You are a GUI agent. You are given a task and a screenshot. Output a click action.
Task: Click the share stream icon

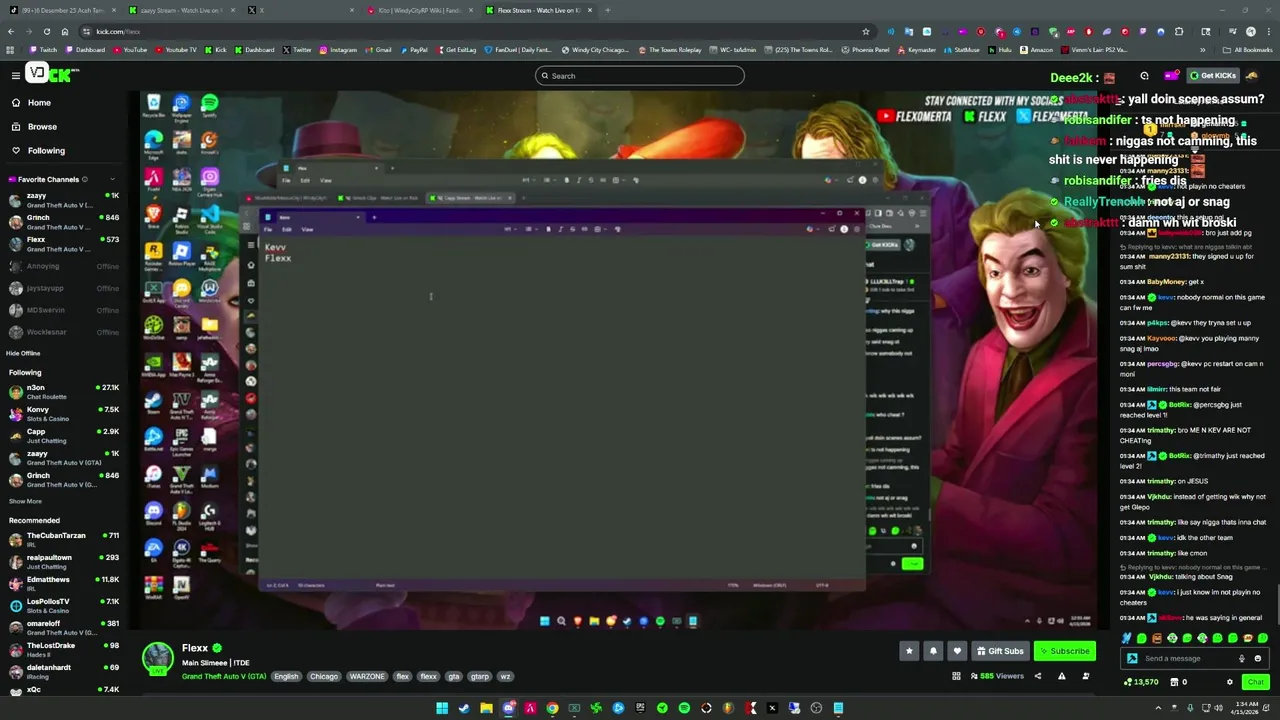[x=1037, y=676]
